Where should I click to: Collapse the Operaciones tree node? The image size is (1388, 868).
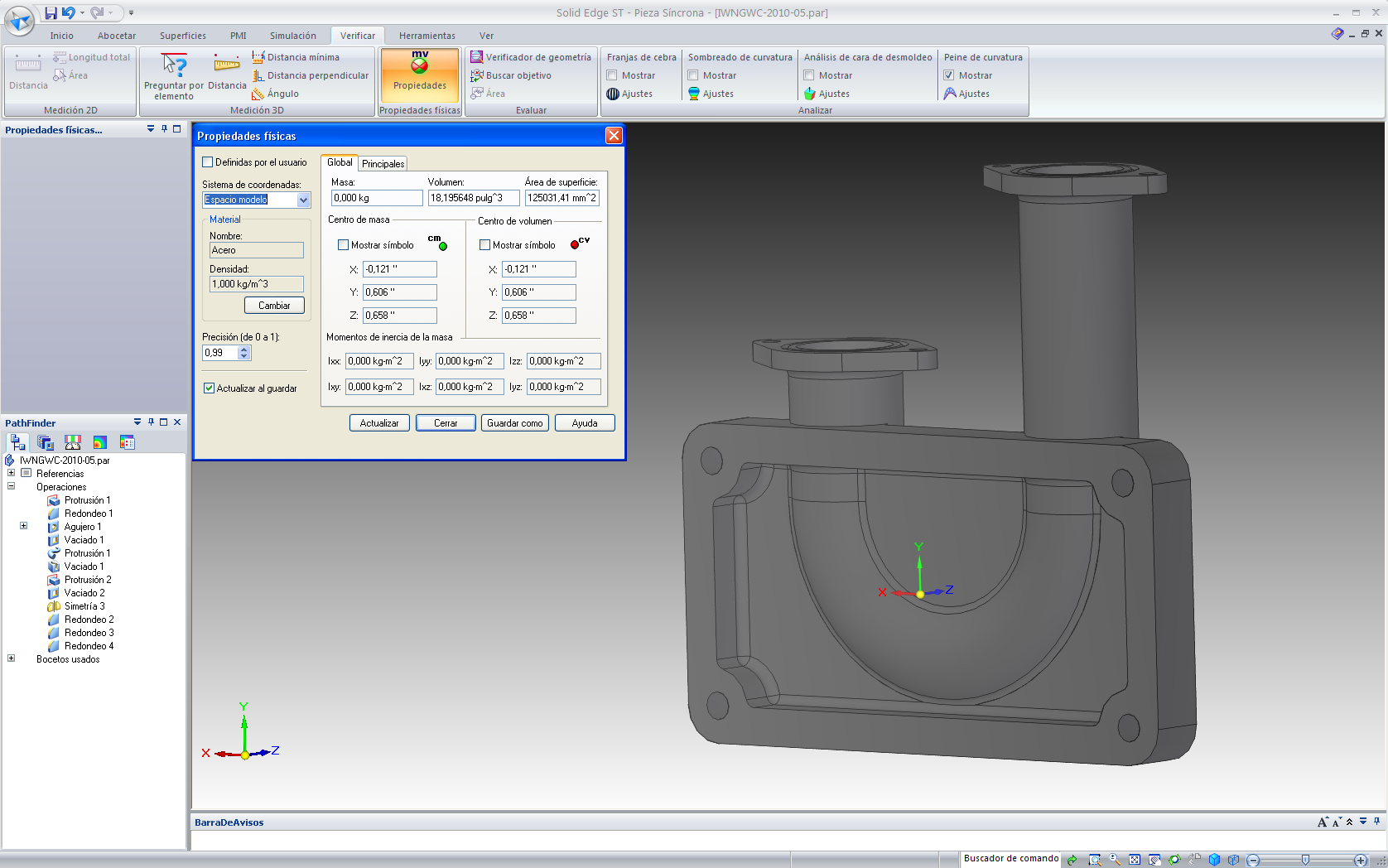tap(12, 487)
